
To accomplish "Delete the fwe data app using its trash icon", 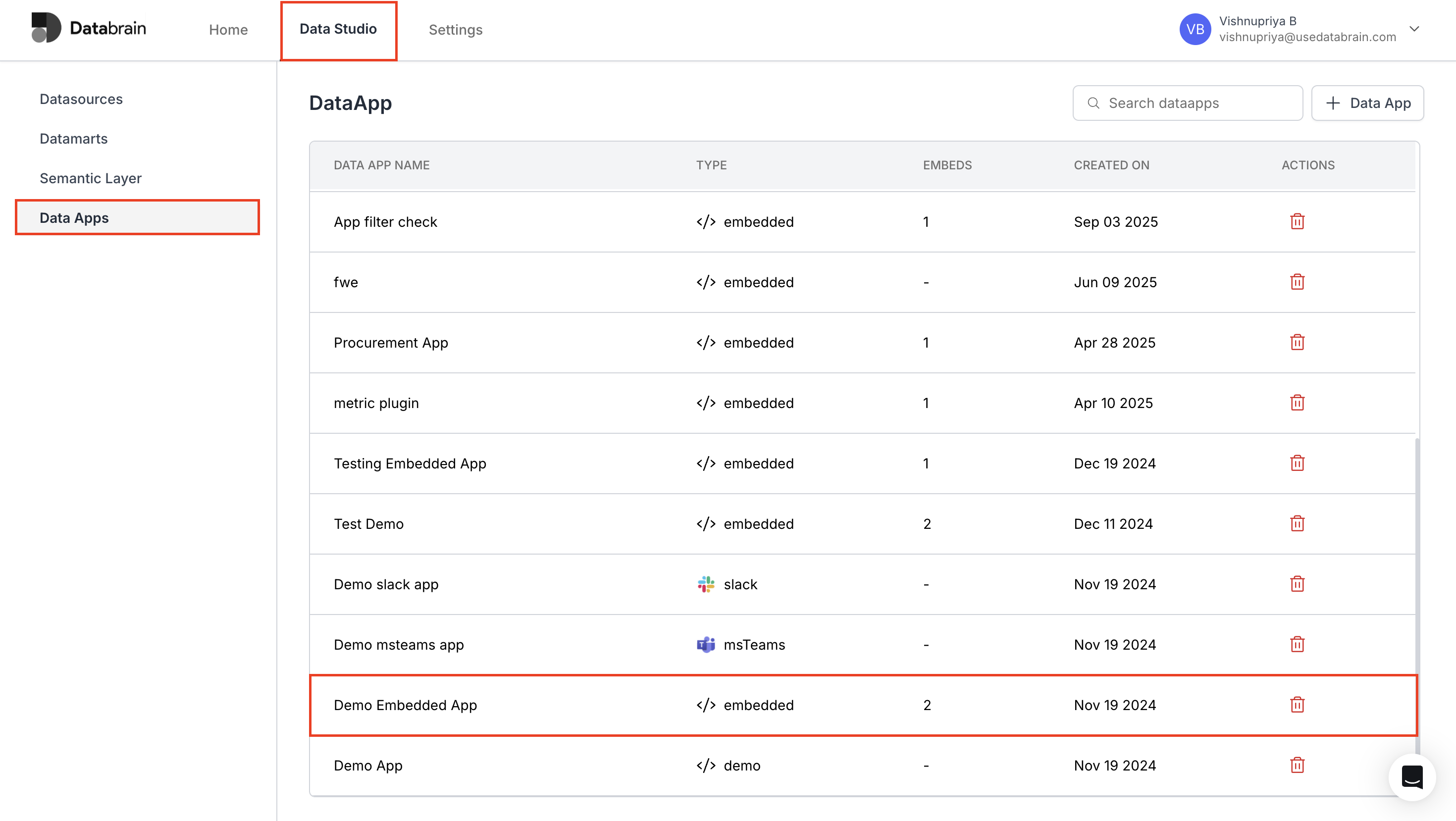I will (x=1297, y=281).
